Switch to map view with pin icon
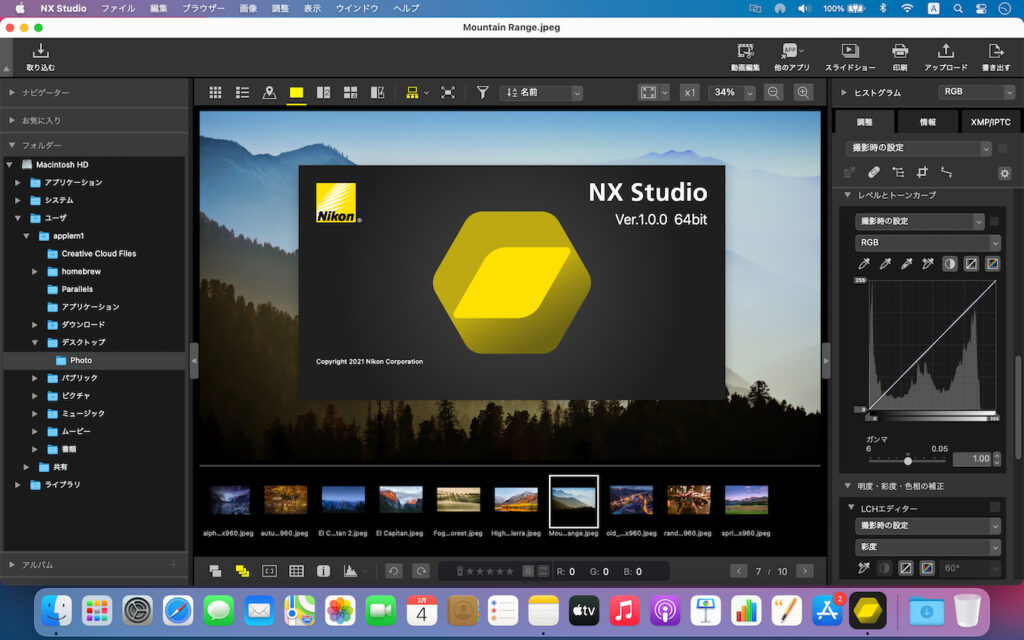This screenshot has height=640, width=1024. (269, 92)
